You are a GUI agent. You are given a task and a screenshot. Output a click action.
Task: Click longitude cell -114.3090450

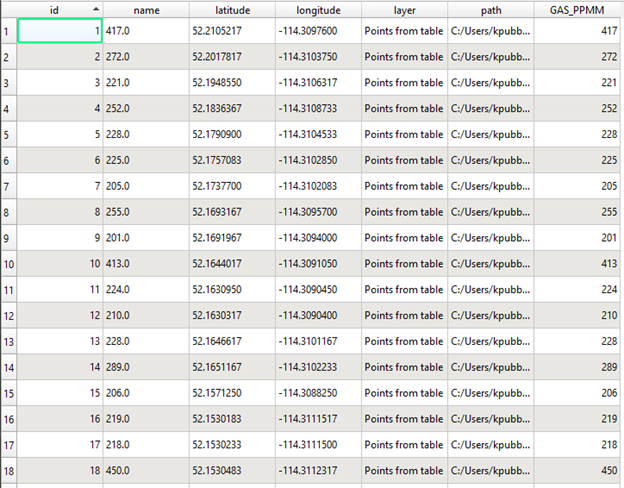coord(318,289)
